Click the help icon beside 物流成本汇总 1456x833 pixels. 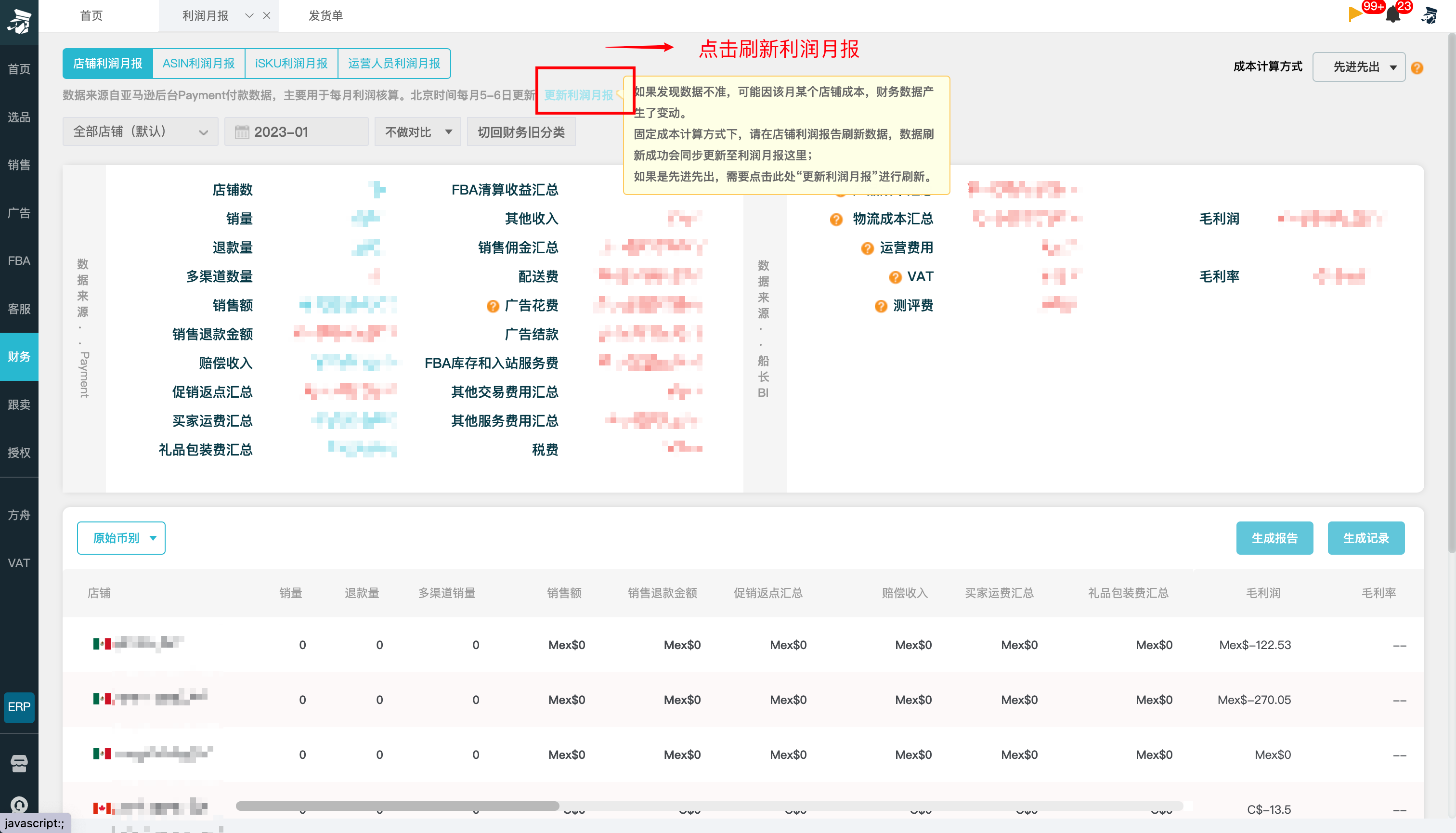(836, 219)
